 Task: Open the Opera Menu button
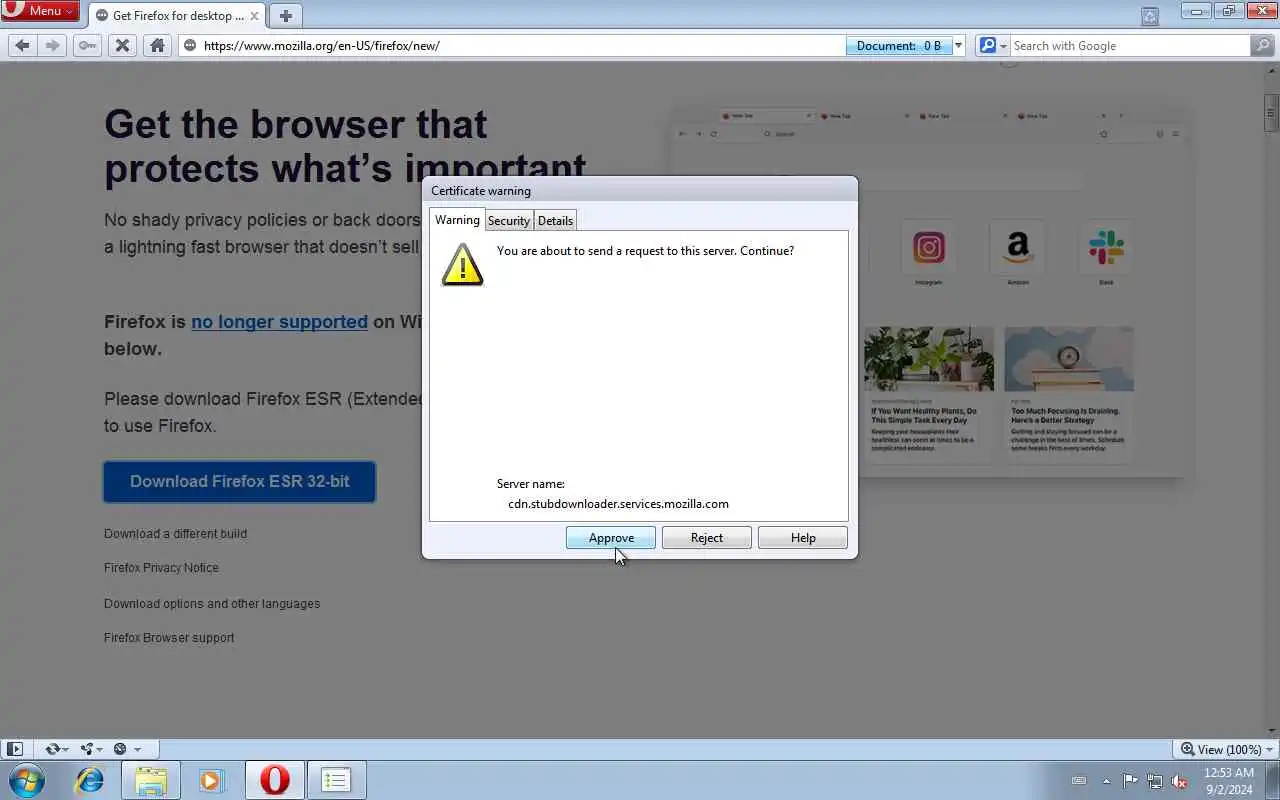(x=40, y=11)
